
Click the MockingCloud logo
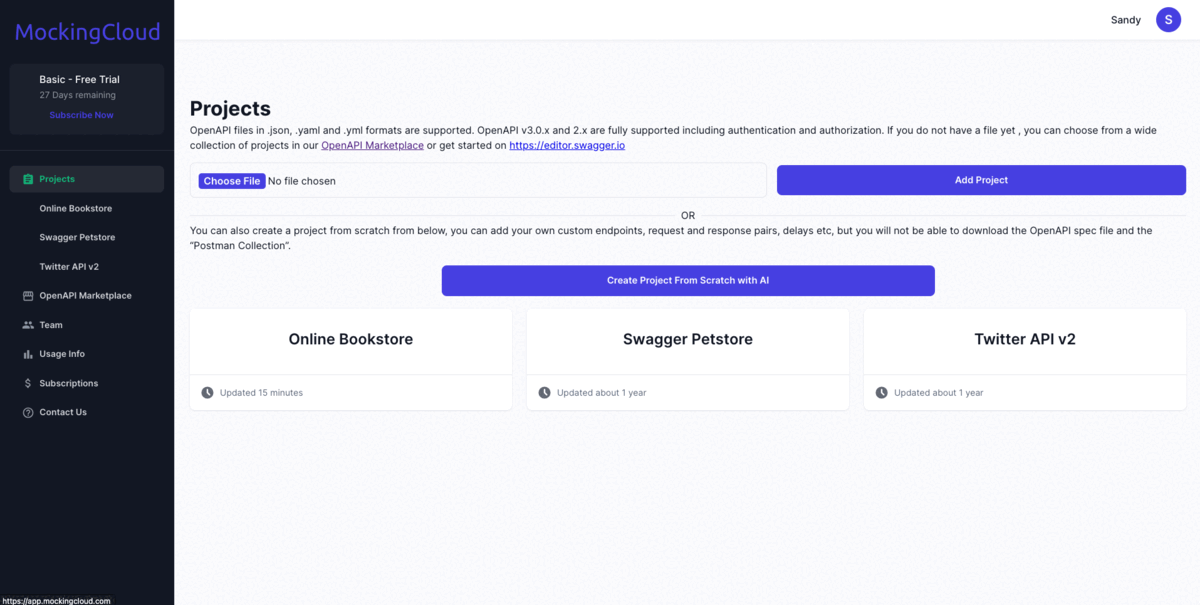point(87,32)
